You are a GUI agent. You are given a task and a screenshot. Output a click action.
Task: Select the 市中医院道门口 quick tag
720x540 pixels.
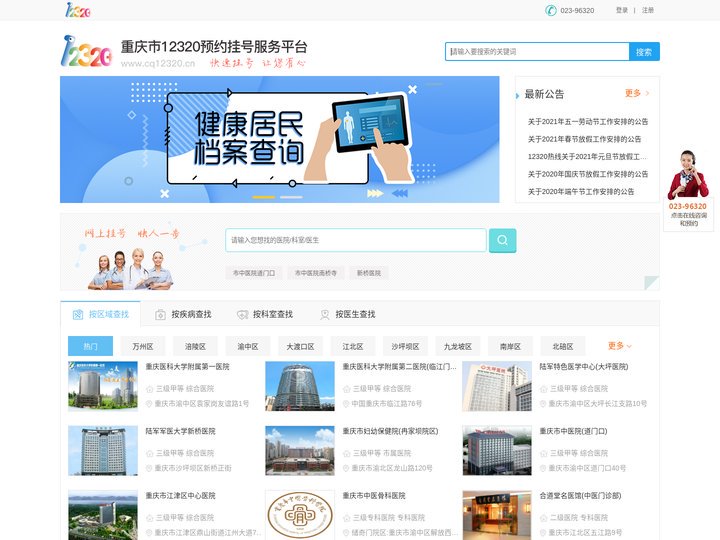point(254,273)
